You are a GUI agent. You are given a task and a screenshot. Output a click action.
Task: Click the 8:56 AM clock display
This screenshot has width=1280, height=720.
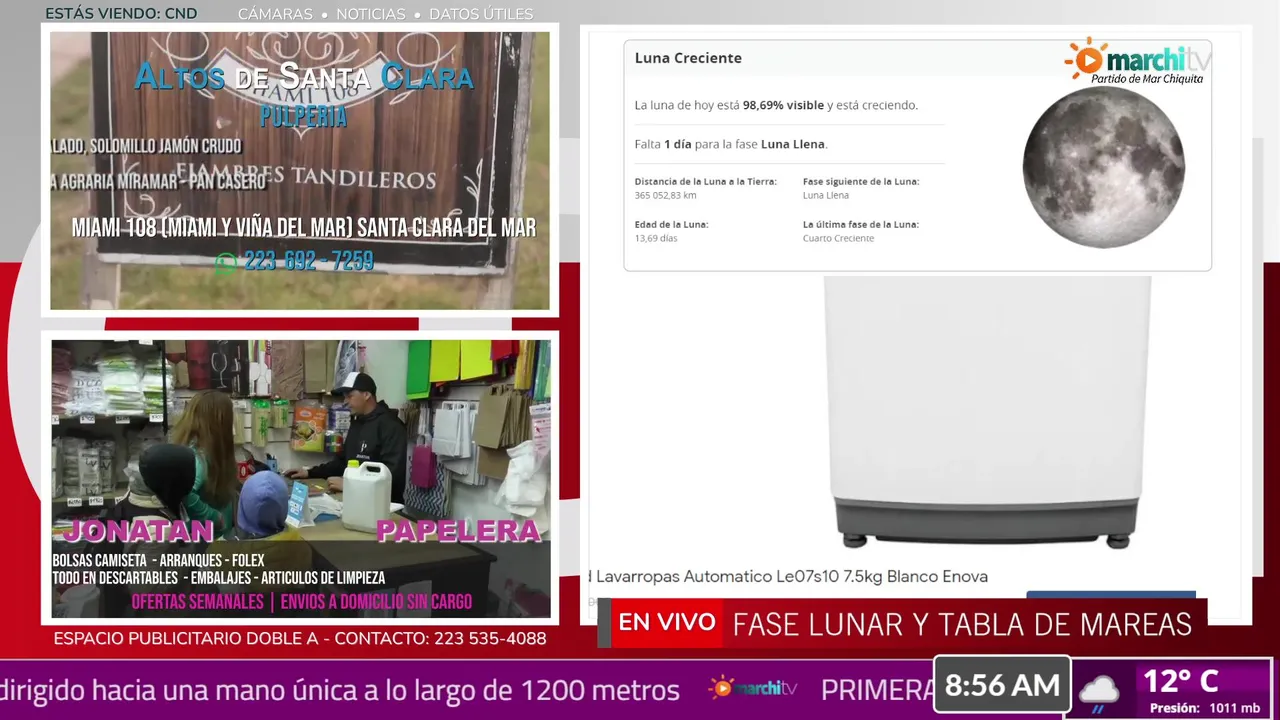(1002, 686)
